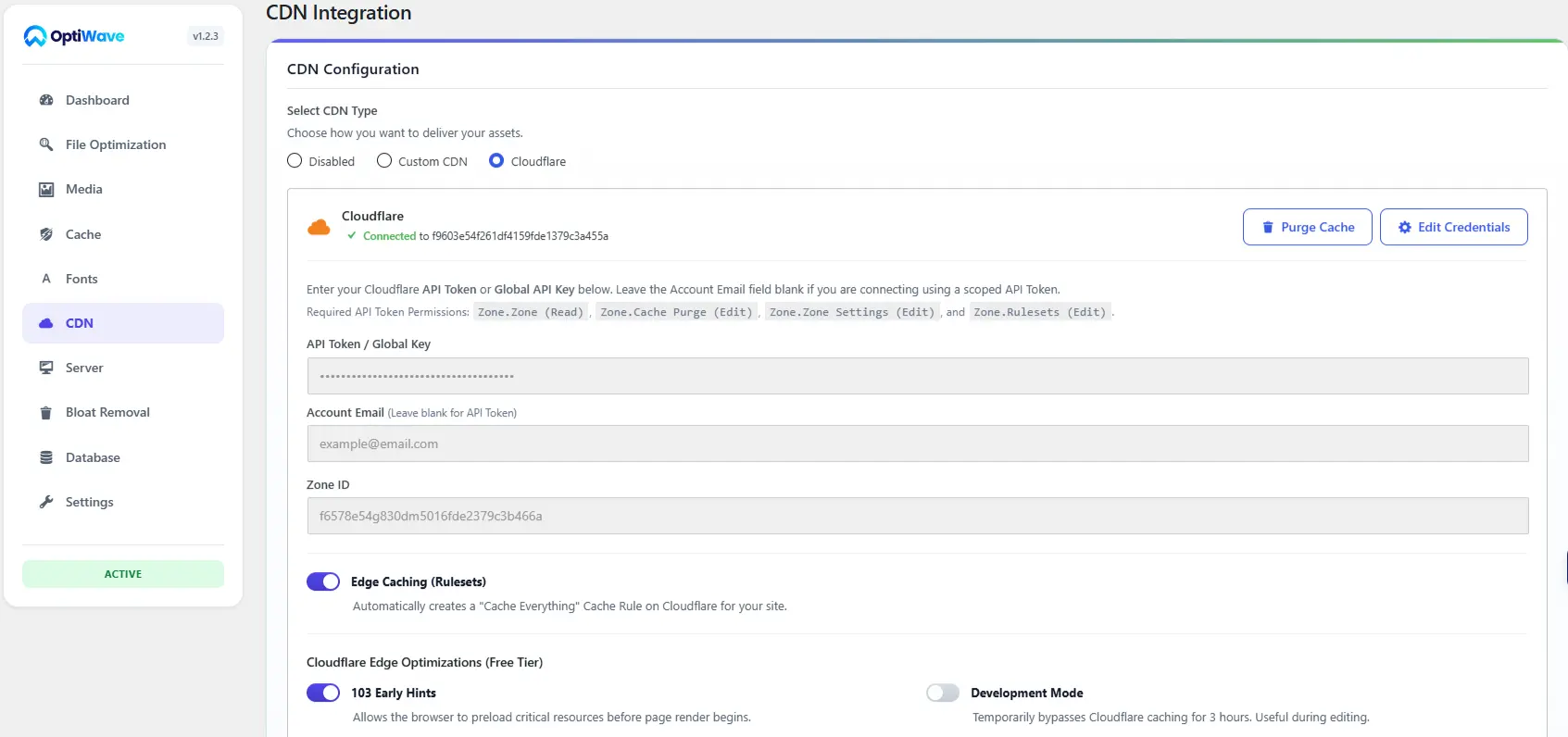Navigate to Cache settings

point(123,234)
